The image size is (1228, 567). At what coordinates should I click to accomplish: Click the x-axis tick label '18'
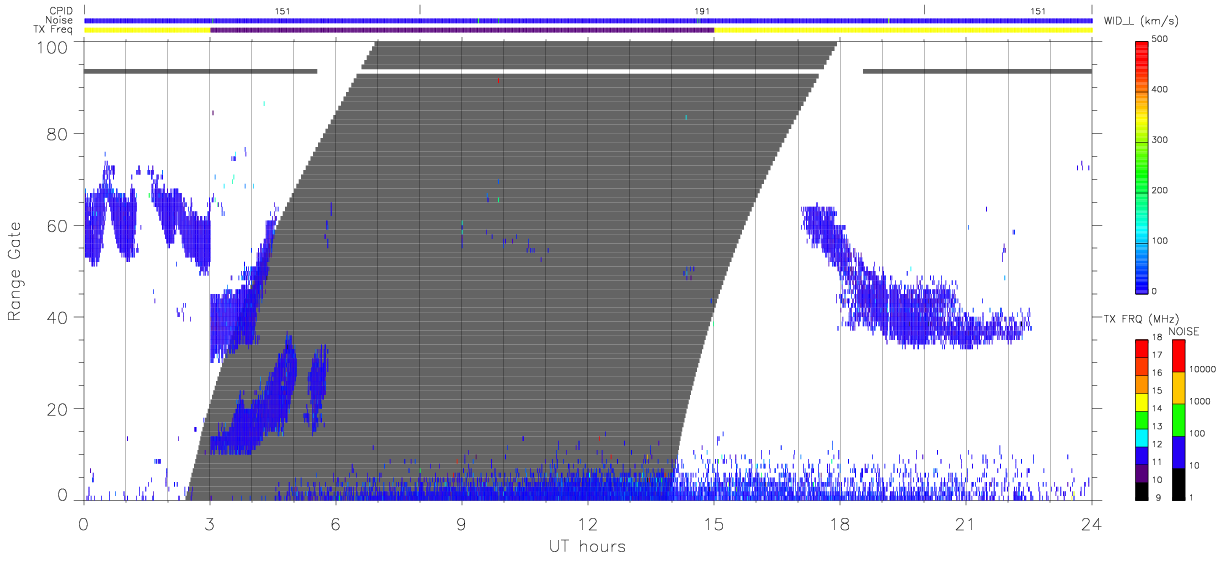point(839,523)
